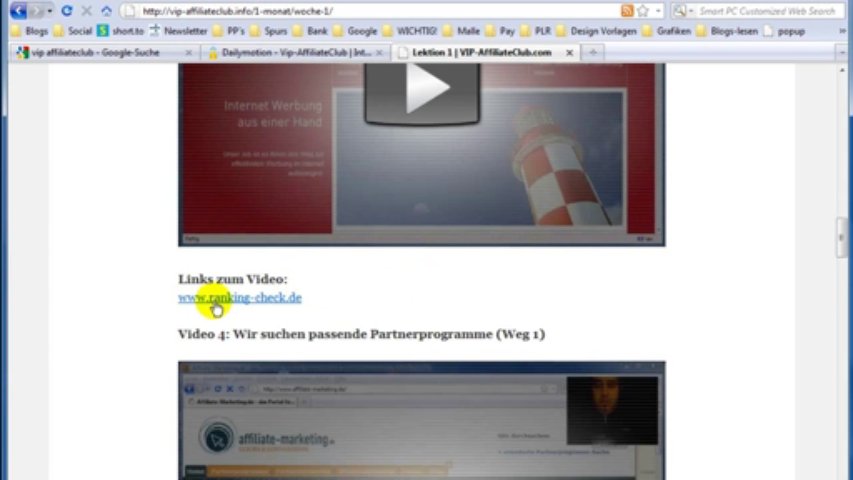This screenshot has width=853, height=480.
Task: Open the list-all-tabs dropdown
Action: pyautogui.click(x=843, y=52)
